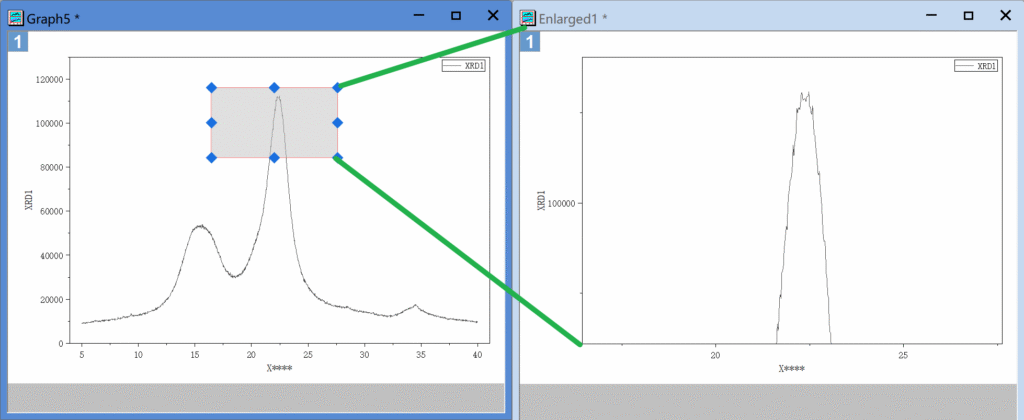Click top-right handle of zoom rectangle

337,88
